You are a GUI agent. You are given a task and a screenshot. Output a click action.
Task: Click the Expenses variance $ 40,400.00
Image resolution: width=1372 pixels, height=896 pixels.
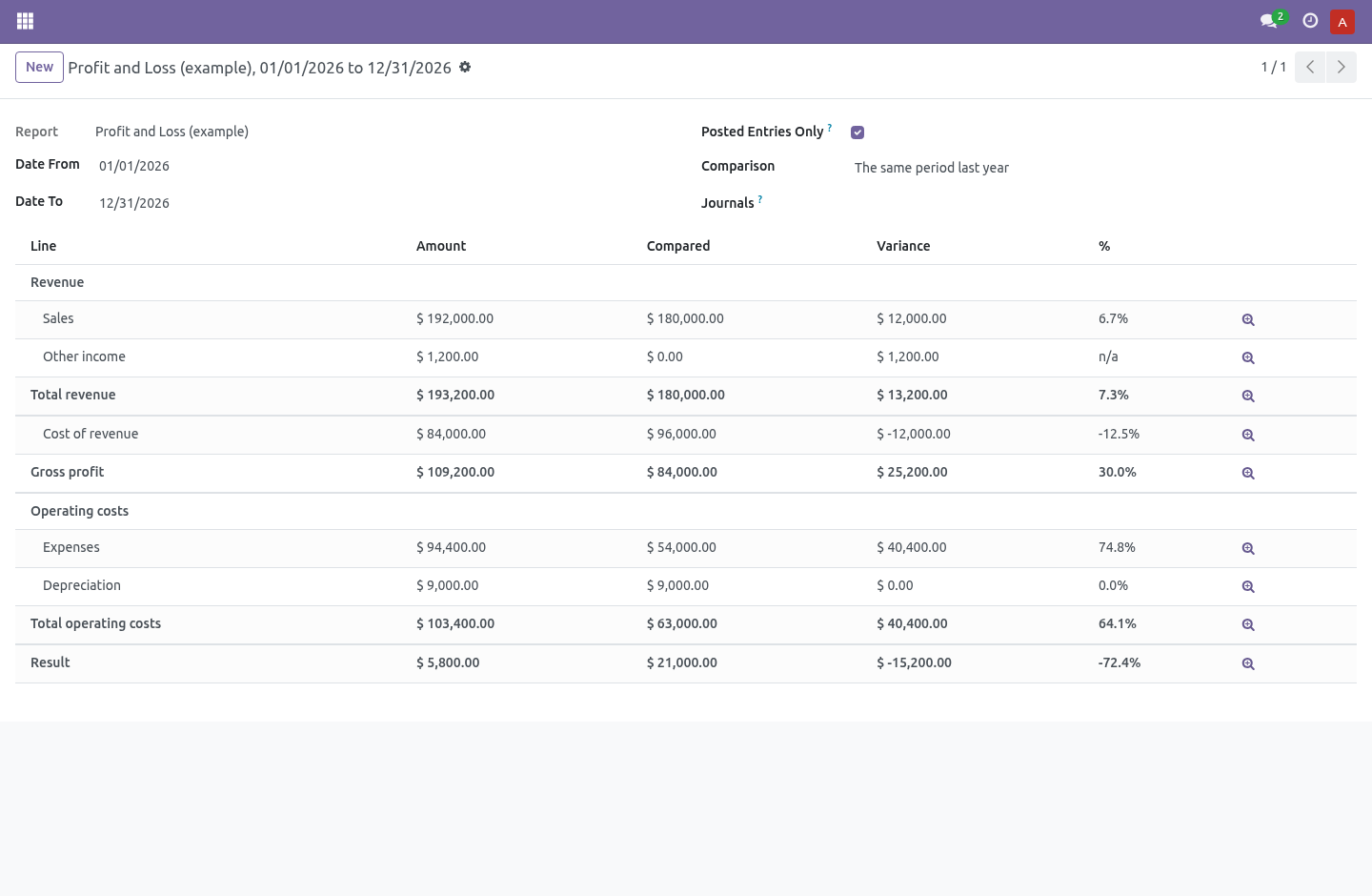pos(912,547)
